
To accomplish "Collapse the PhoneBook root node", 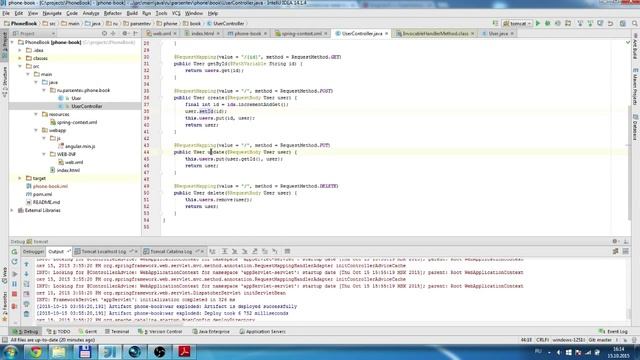I will click(x=12, y=42).
